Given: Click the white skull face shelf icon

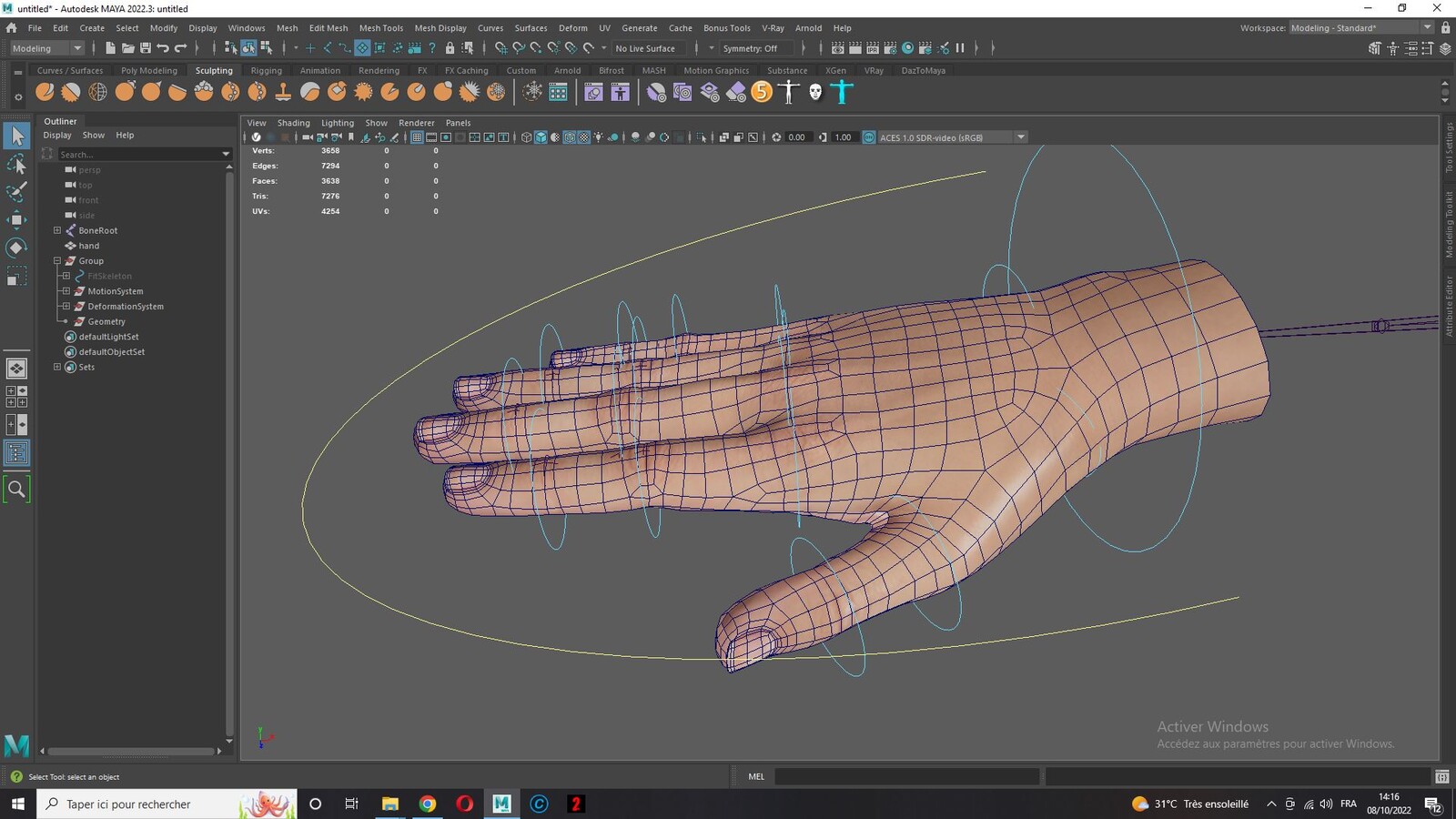Looking at the screenshot, I should (x=815, y=91).
